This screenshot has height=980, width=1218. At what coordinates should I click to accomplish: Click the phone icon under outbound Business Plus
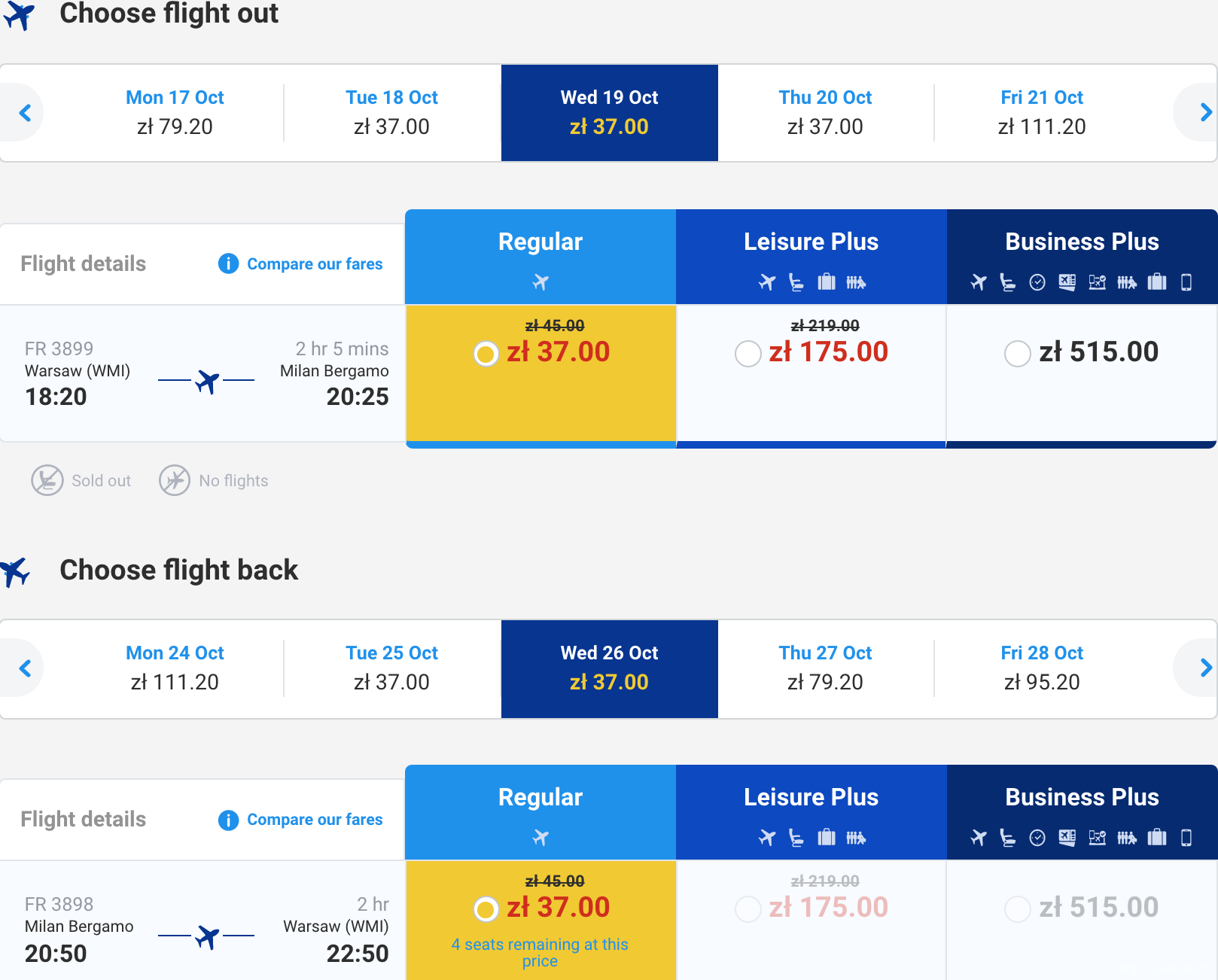pos(1186,282)
